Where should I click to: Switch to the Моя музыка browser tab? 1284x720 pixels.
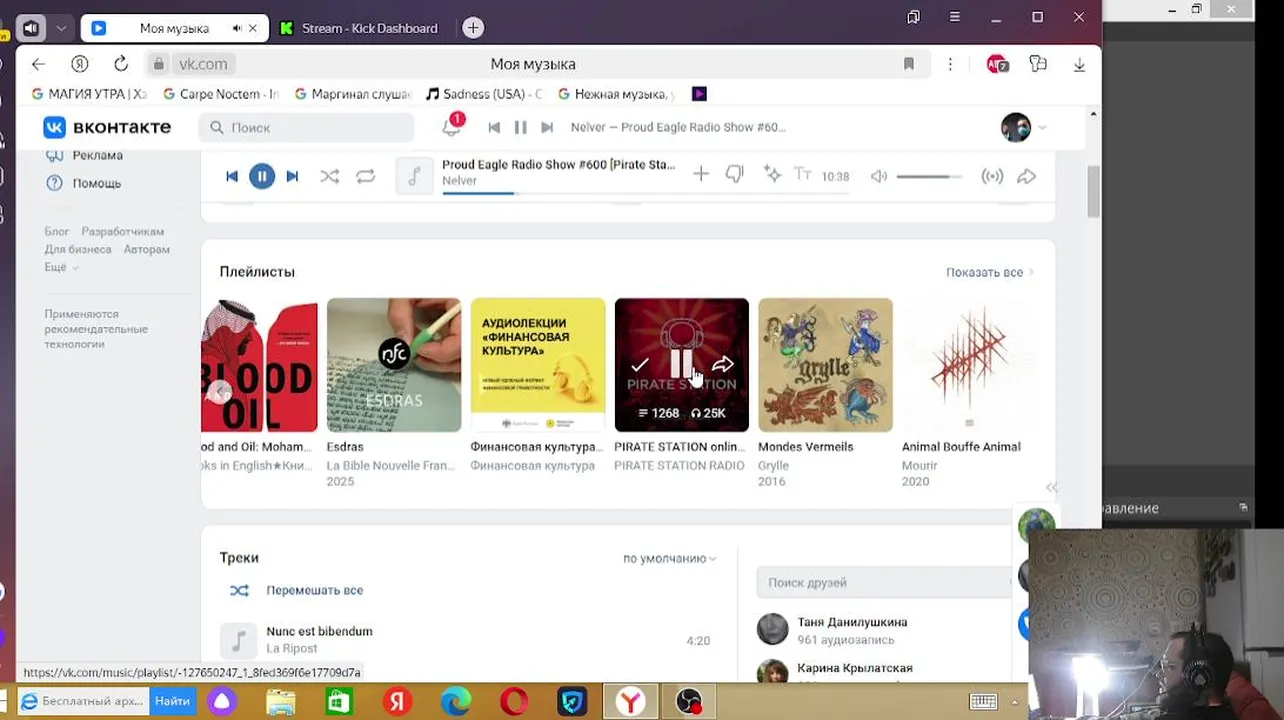tap(173, 28)
